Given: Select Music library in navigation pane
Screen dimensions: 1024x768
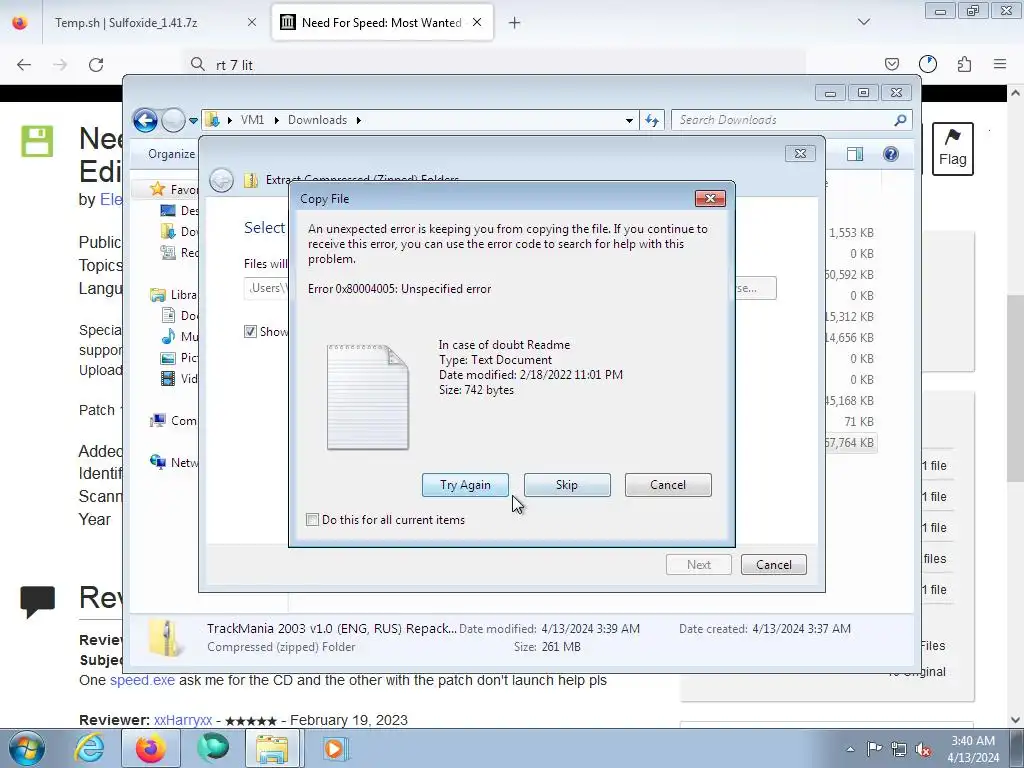Looking at the screenshot, I should pyautogui.click(x=180, y=336).
